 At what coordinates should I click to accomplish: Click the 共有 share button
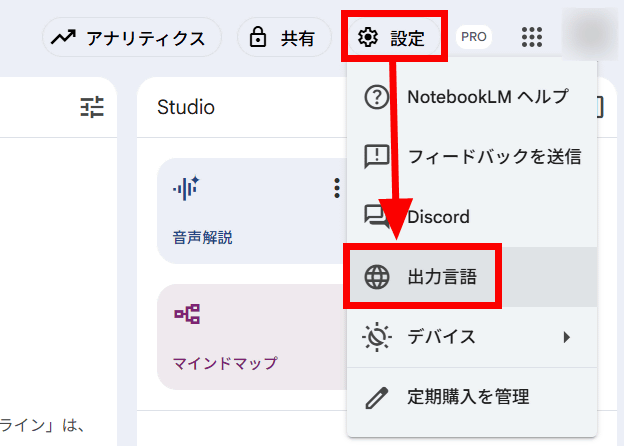(284, 37)
